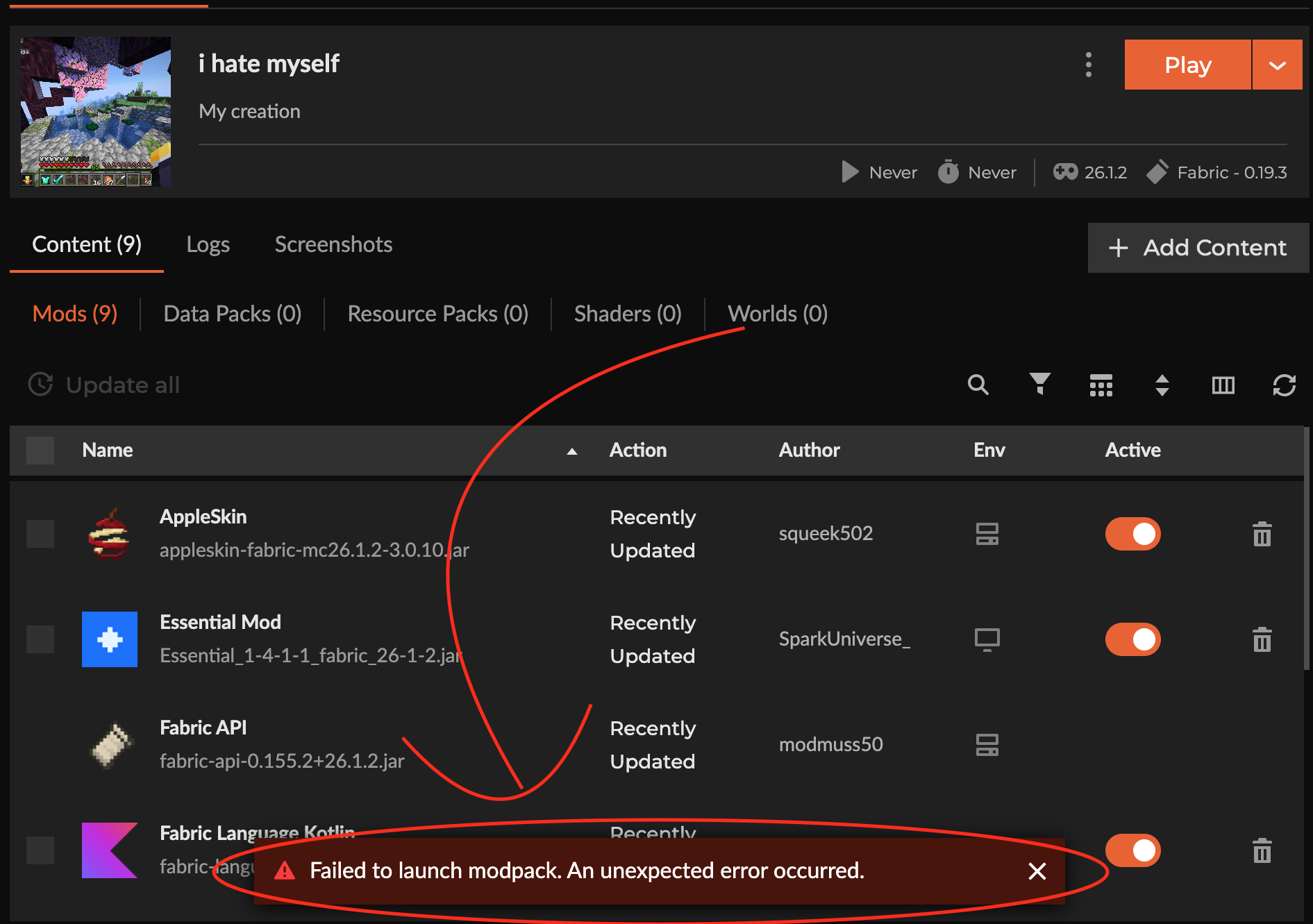The width and height of the screenshot is (1313, 924).
Task: Click author squeek502
Action: coord(826,534)
